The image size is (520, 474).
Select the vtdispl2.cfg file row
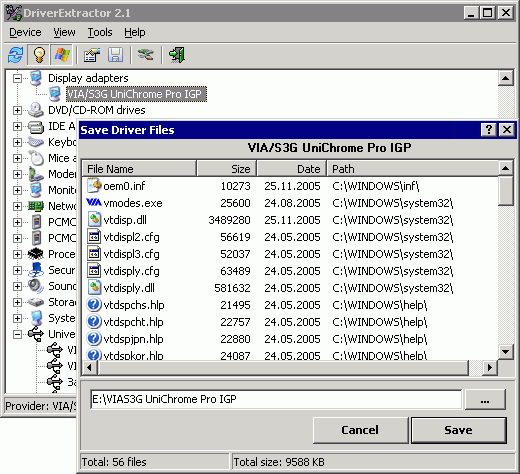tap(290, 237)
